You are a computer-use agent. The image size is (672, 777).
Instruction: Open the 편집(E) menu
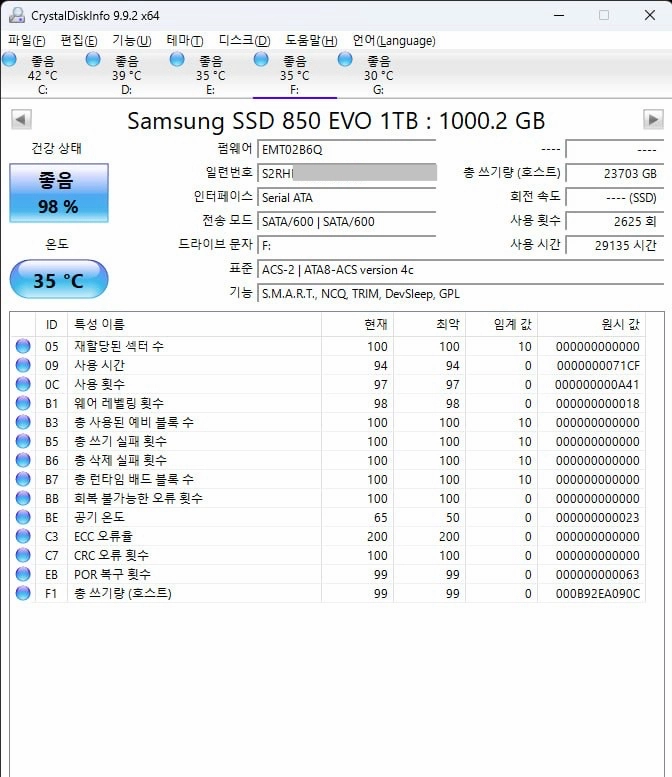coord(79,41)
